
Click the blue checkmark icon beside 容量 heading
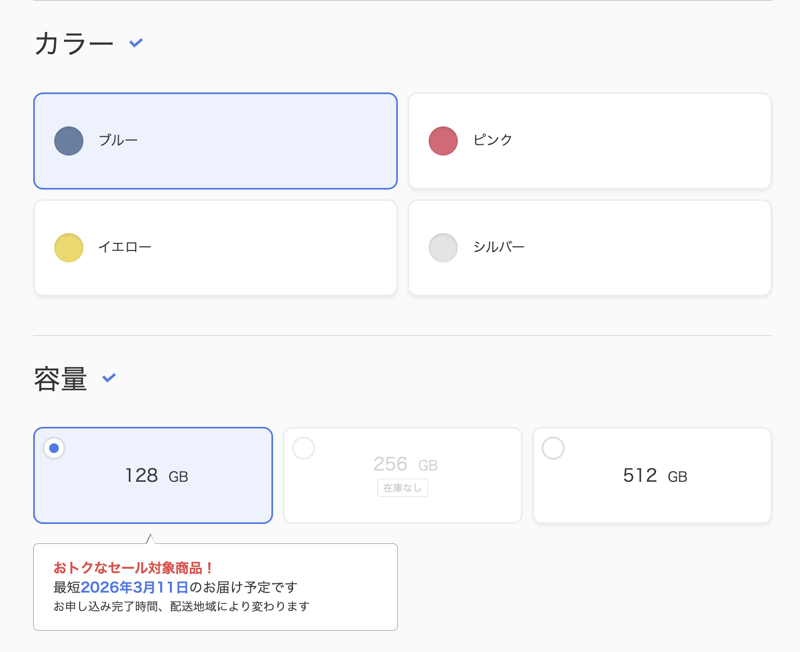point(110,378)
